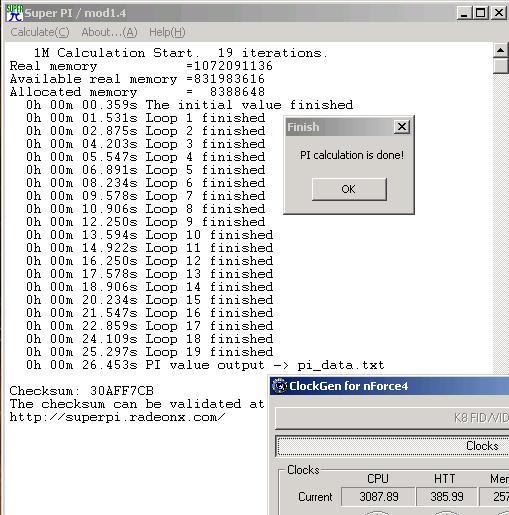Open the Calculate(C) menu
509x515 pixels.
(40, 32)
